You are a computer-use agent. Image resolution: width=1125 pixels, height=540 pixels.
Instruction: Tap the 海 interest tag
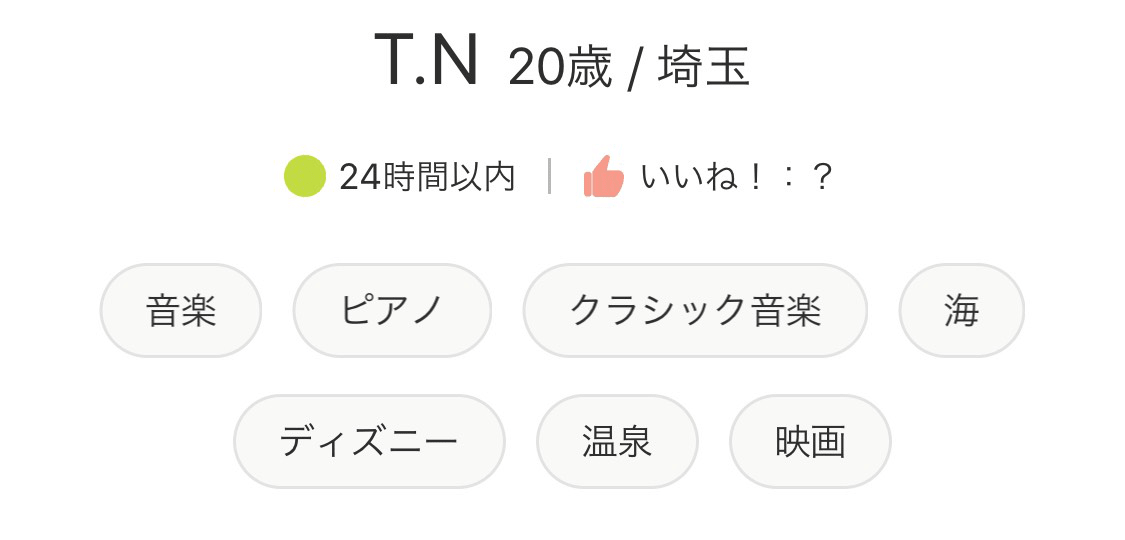961,310
